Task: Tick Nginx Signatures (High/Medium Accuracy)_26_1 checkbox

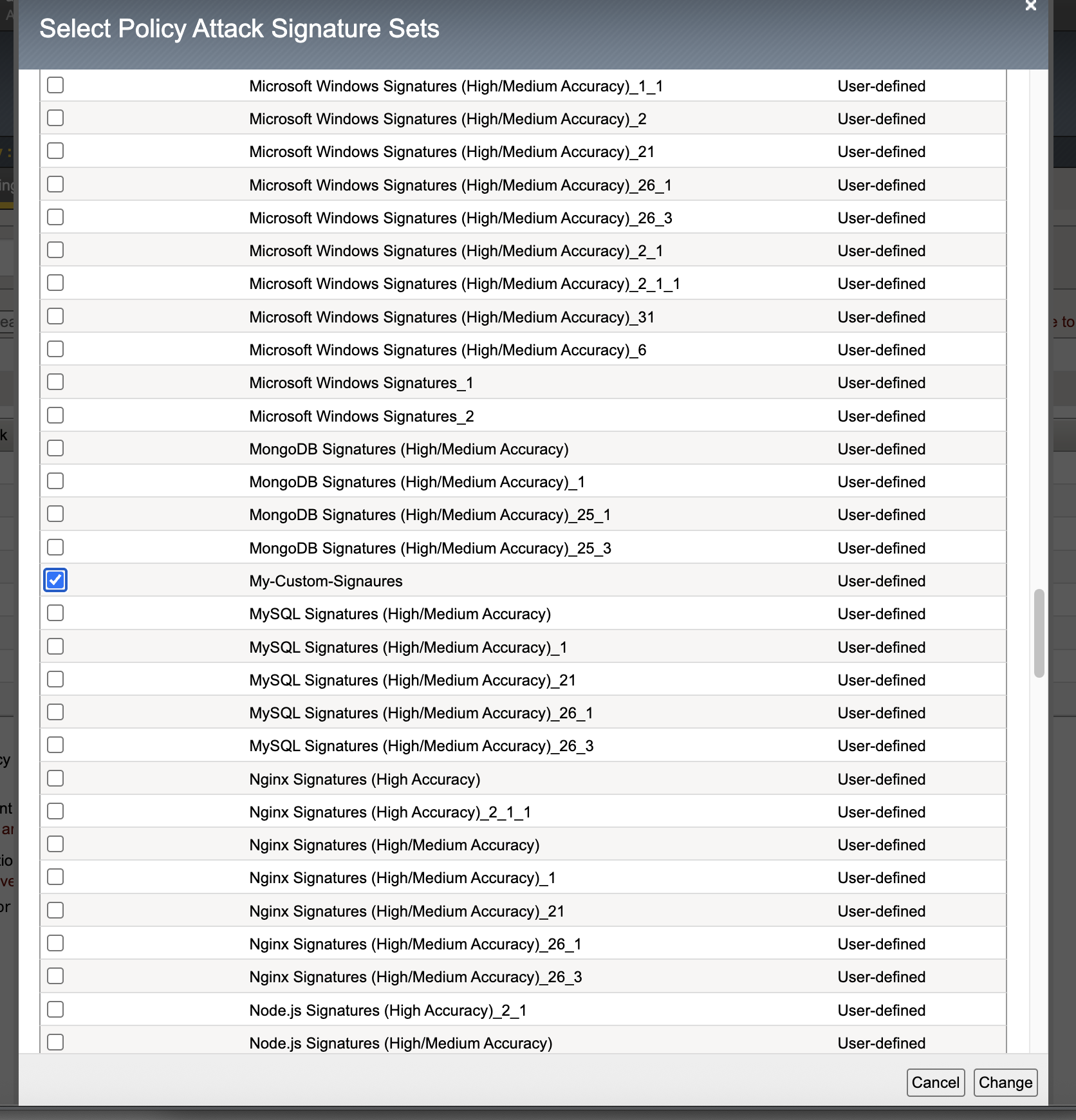Action: pyautogui.click(x=55, y=943)
